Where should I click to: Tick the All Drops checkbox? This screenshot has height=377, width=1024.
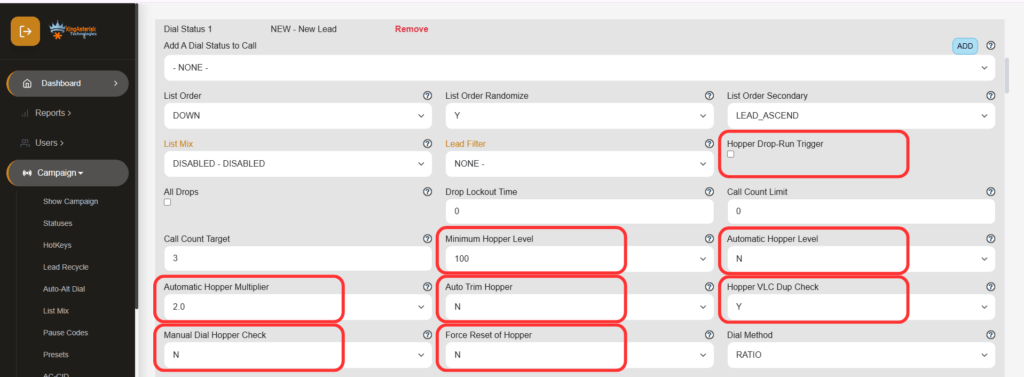click(x=167, y=203)
